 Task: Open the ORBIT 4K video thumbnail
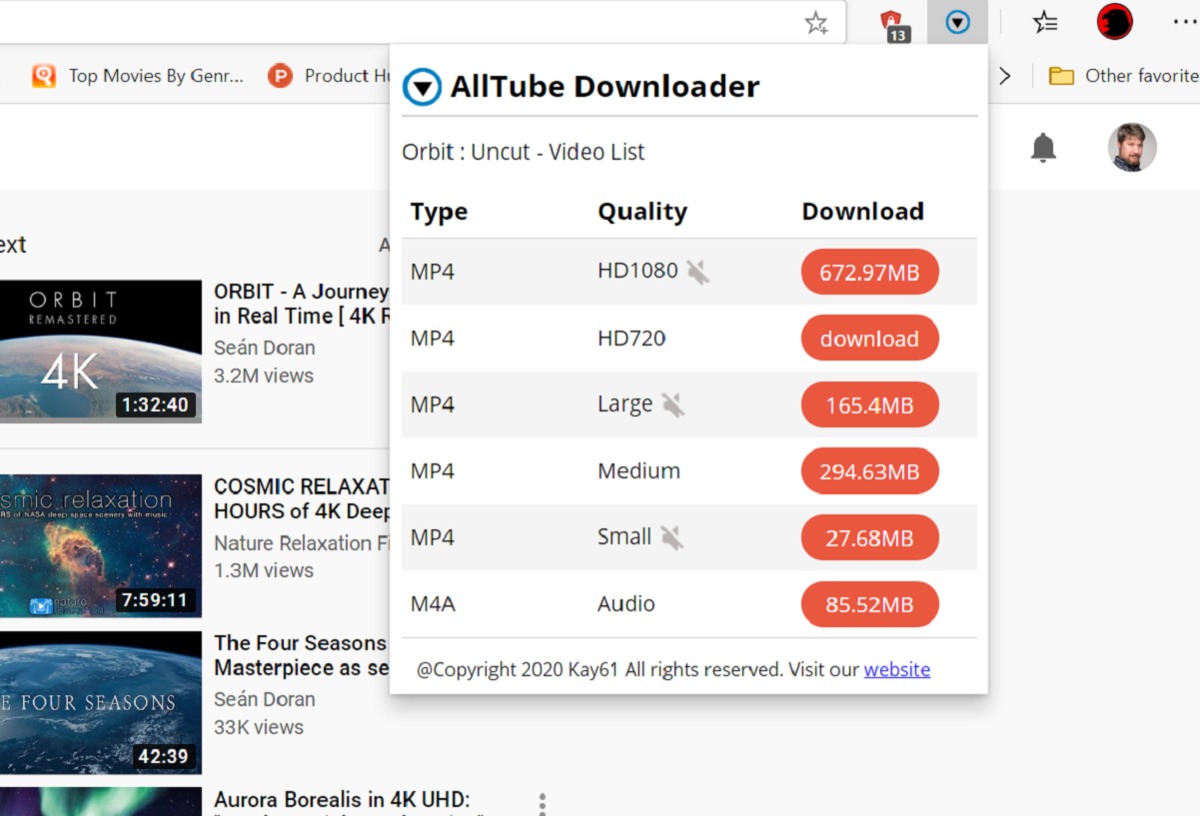click(100, 351)
